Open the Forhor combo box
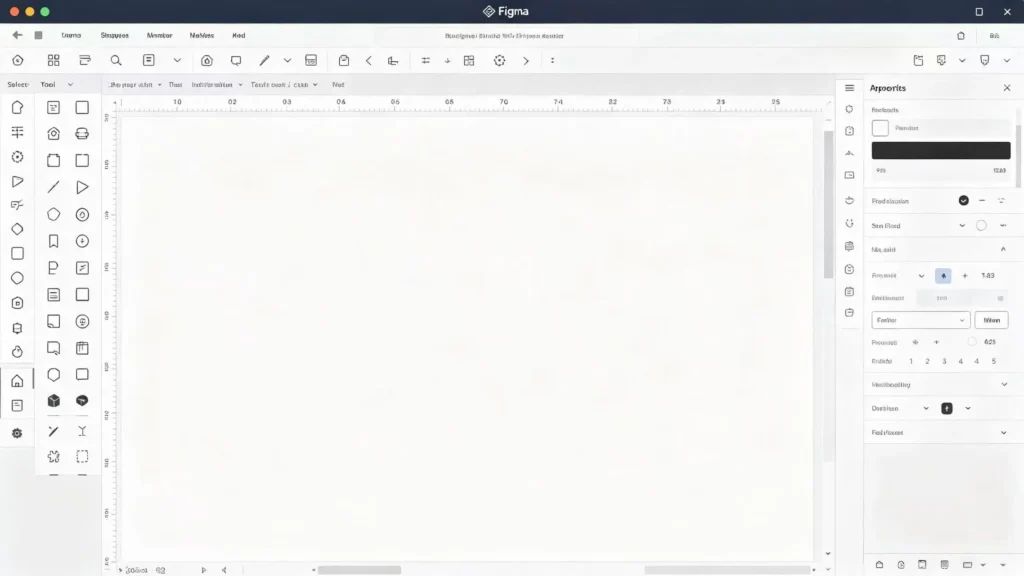Viewport: 1024px width, 576px height. click(x=920, y=320)
